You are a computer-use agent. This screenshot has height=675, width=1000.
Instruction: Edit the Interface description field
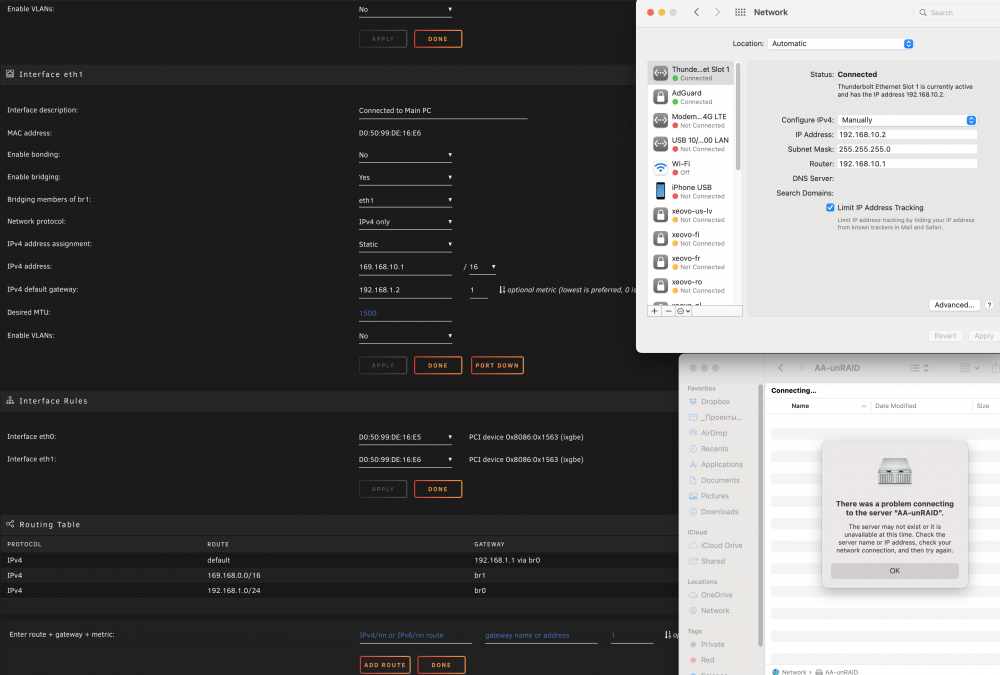coord(443,110)
